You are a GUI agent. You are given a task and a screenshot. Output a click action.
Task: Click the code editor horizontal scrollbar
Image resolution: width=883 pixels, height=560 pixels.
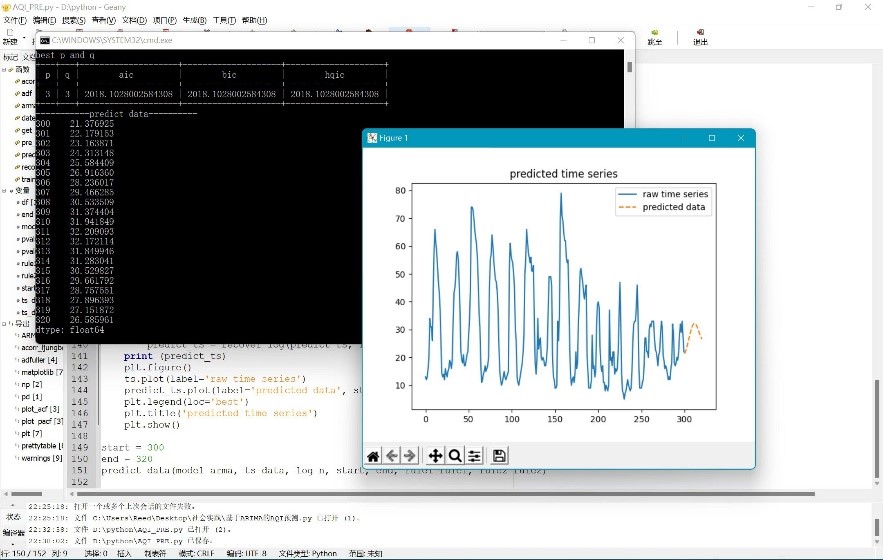click(x=444, y=494)
